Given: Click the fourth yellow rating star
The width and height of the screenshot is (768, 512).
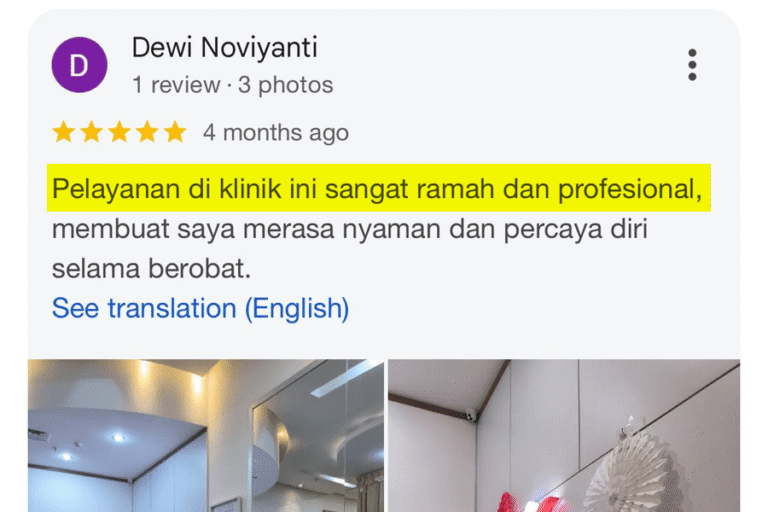Looking at the screenshot, I should click(x=147, y=132).
